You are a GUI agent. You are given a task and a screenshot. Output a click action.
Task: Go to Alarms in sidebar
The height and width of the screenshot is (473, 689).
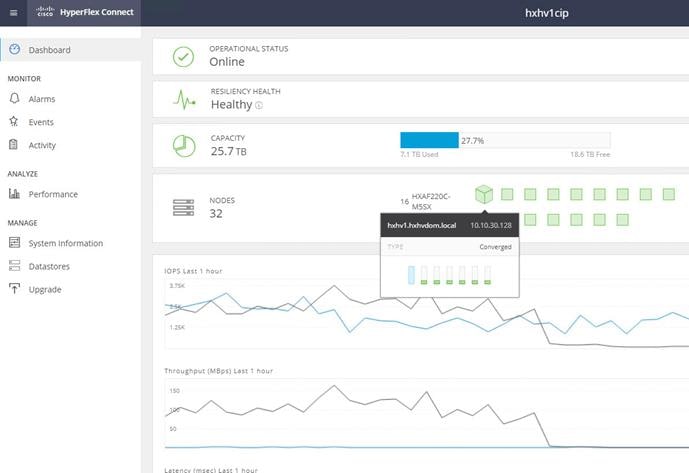click(x=42, y=99)
